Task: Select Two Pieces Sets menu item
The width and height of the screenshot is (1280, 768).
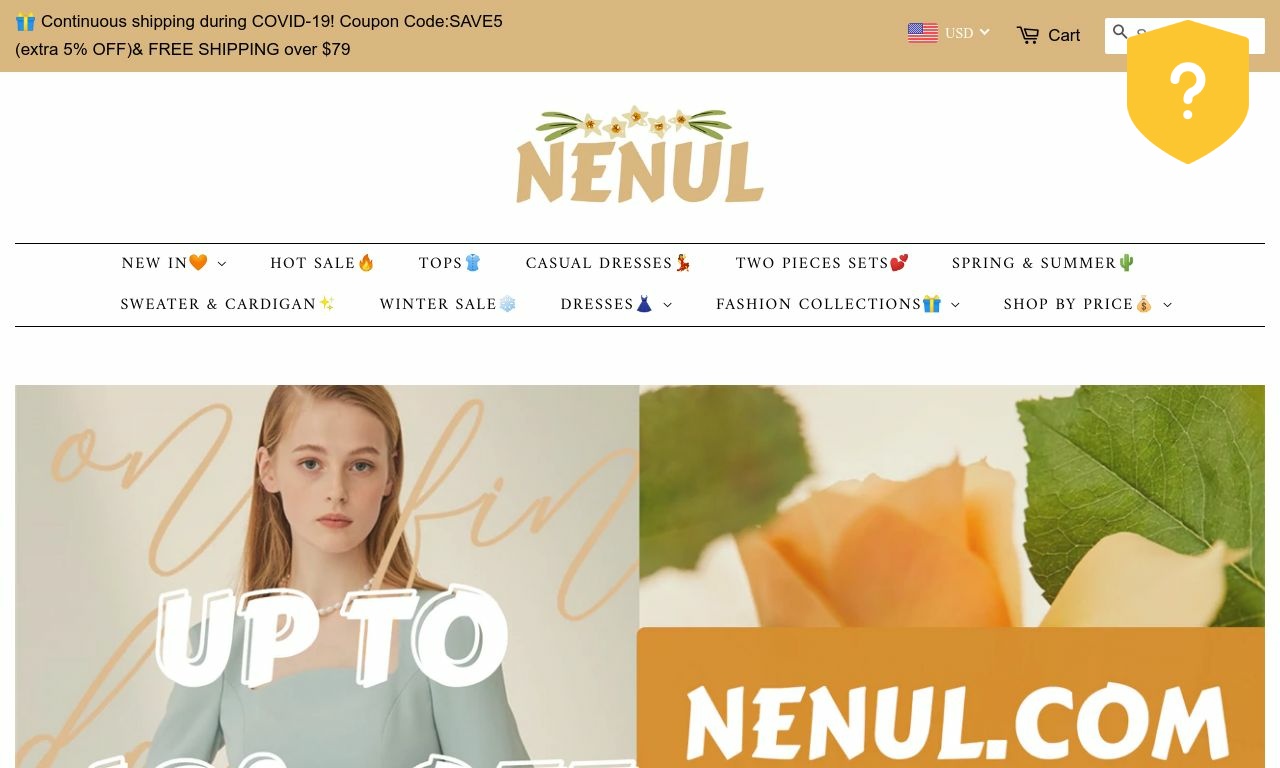Action: 822,263
